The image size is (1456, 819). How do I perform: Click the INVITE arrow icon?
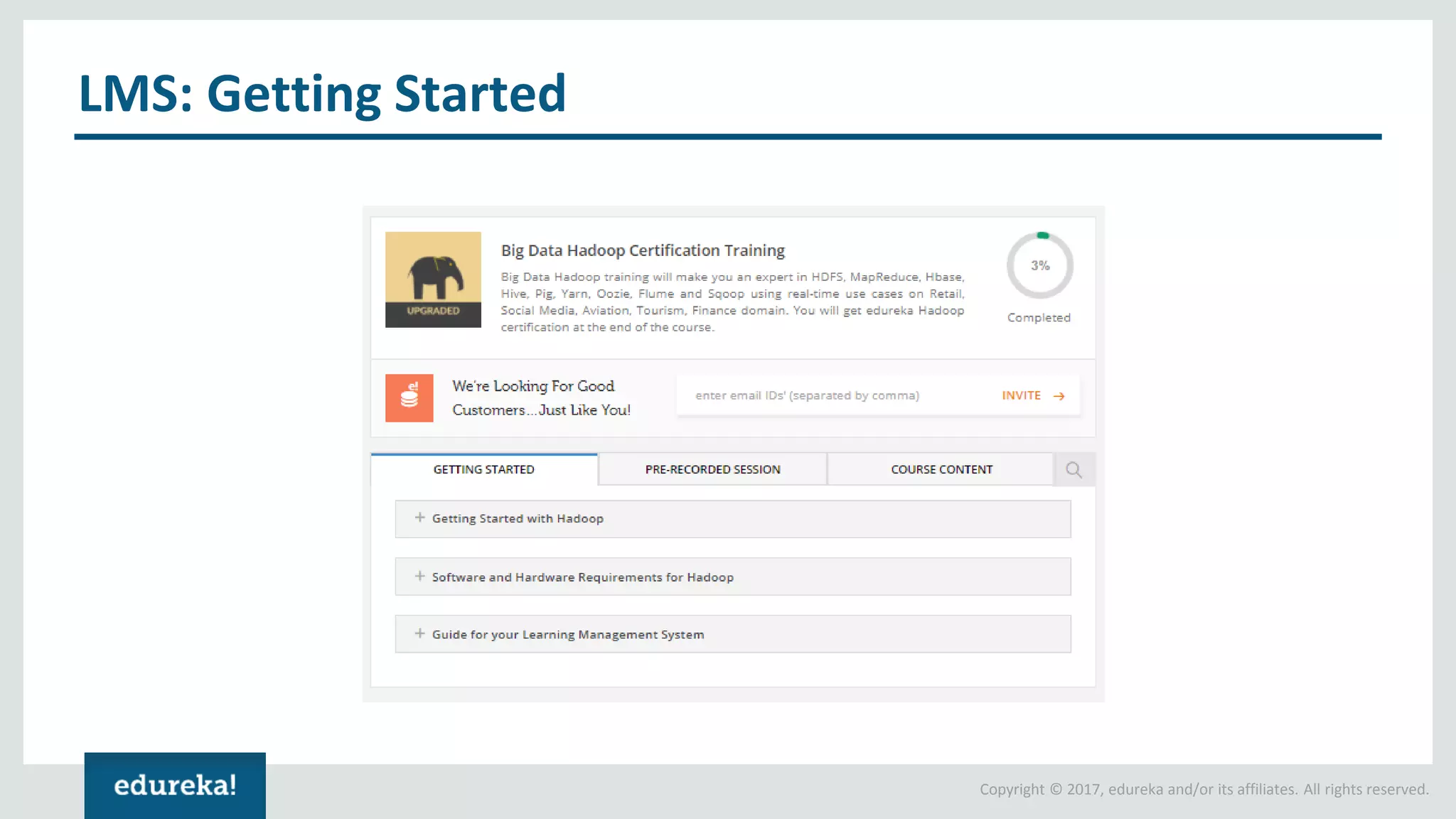pos(1059,396)
